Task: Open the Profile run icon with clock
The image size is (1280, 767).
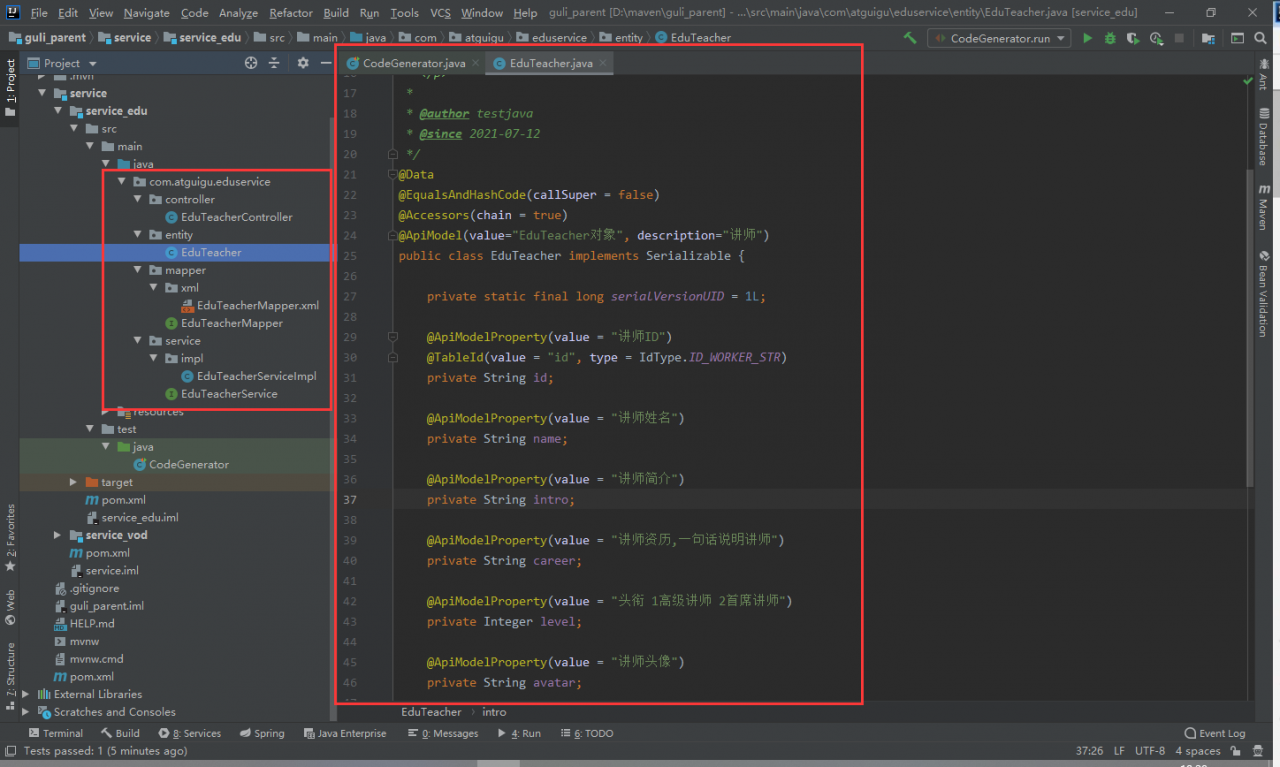Action: [1157, 38]
